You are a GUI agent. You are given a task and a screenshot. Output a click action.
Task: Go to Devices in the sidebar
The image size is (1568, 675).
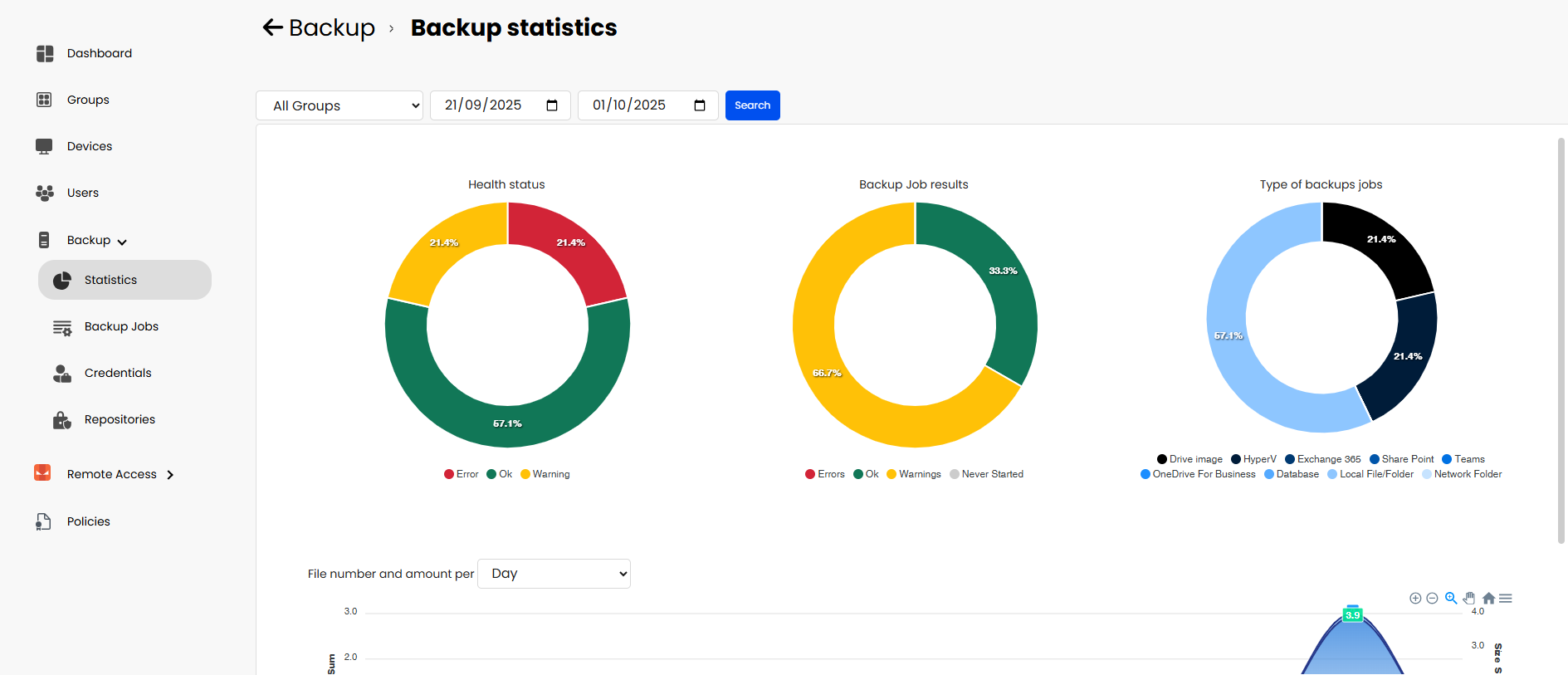[x=90, y=146]
